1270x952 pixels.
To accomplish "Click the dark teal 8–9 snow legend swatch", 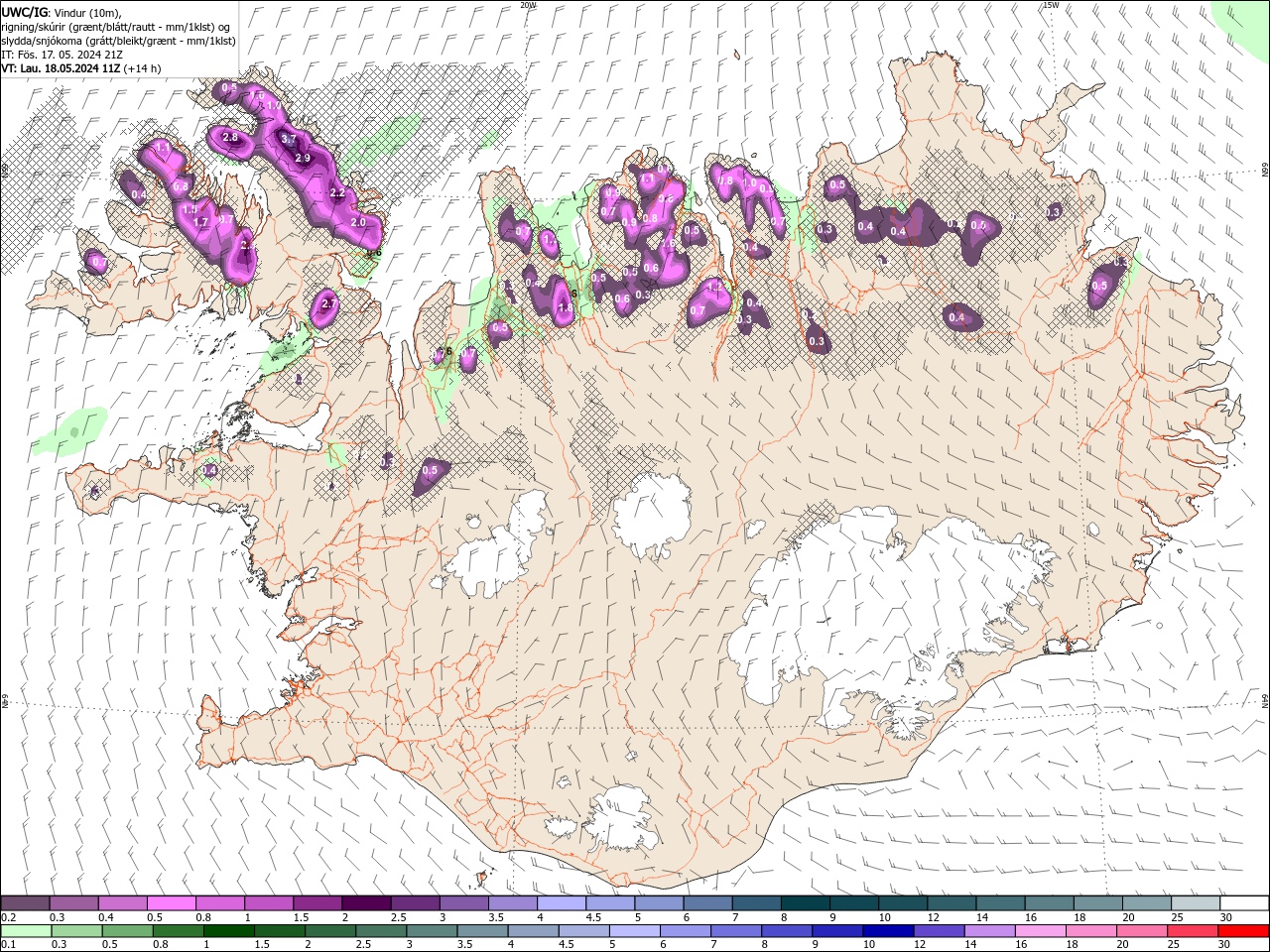I will tap(804, 903).
